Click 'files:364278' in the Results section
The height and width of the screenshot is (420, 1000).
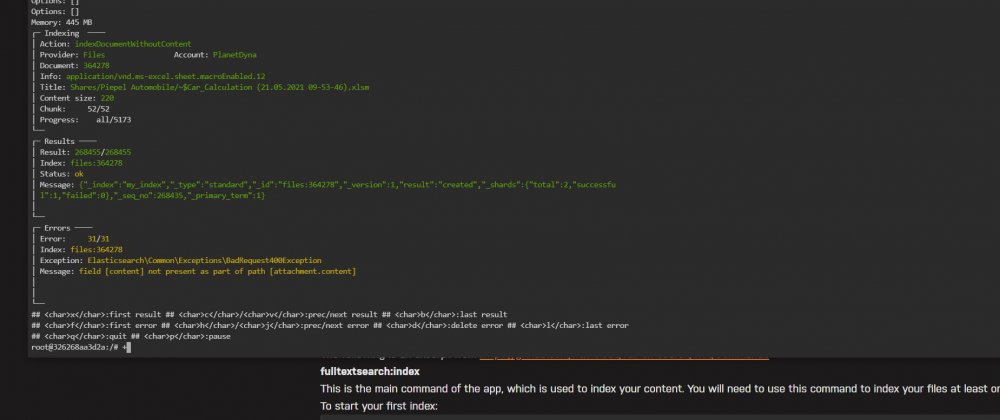coord(96,163)
